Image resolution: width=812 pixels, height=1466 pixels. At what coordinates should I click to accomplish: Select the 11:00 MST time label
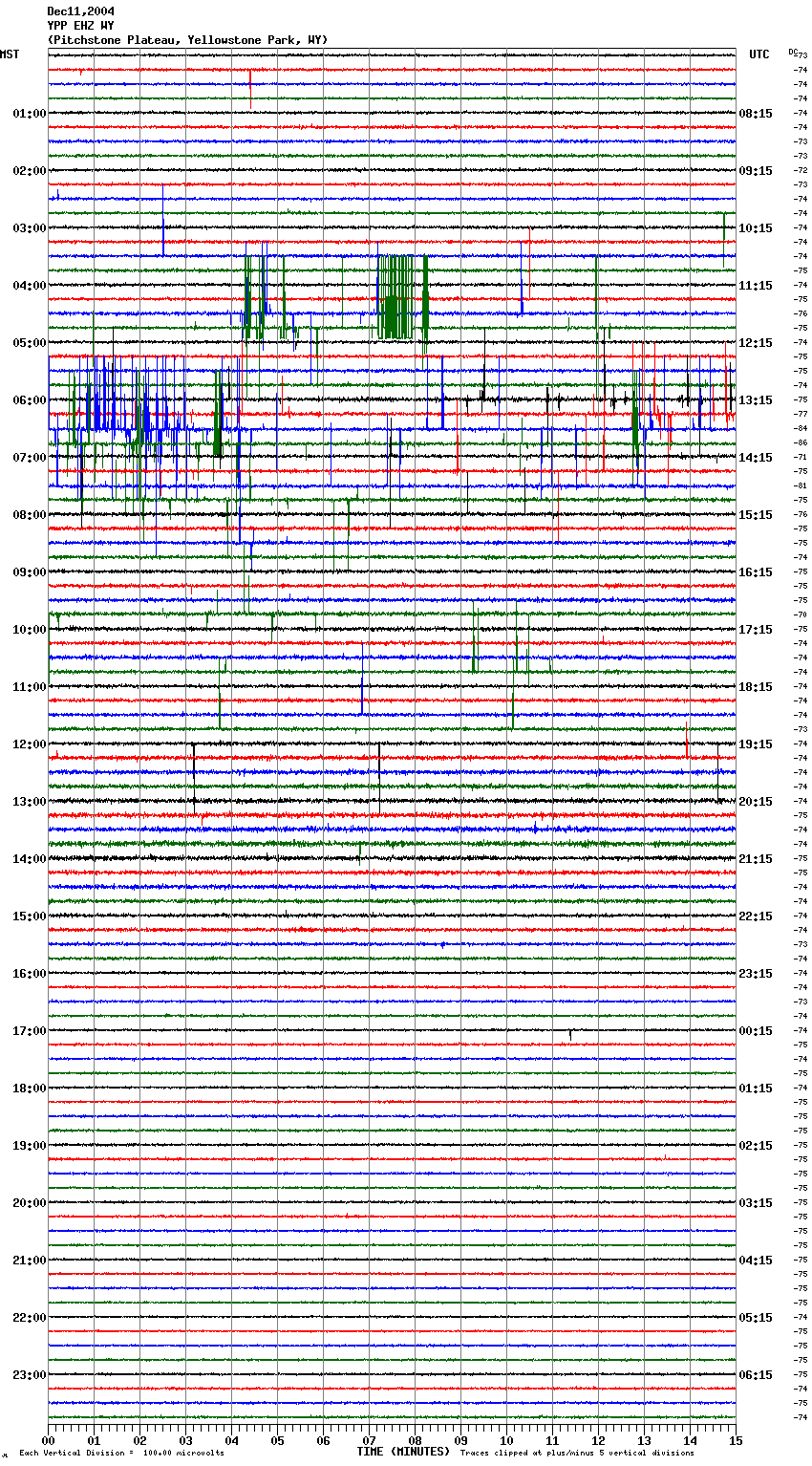click(30, 687)
